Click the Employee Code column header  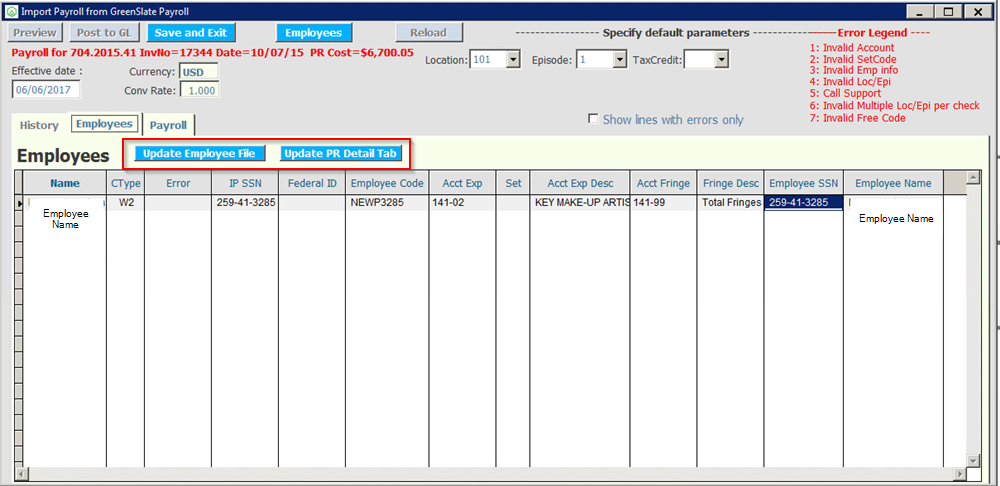pos(387,183)
